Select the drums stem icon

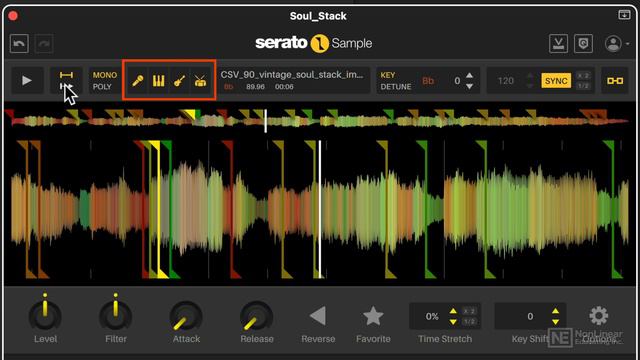(200, 81)
